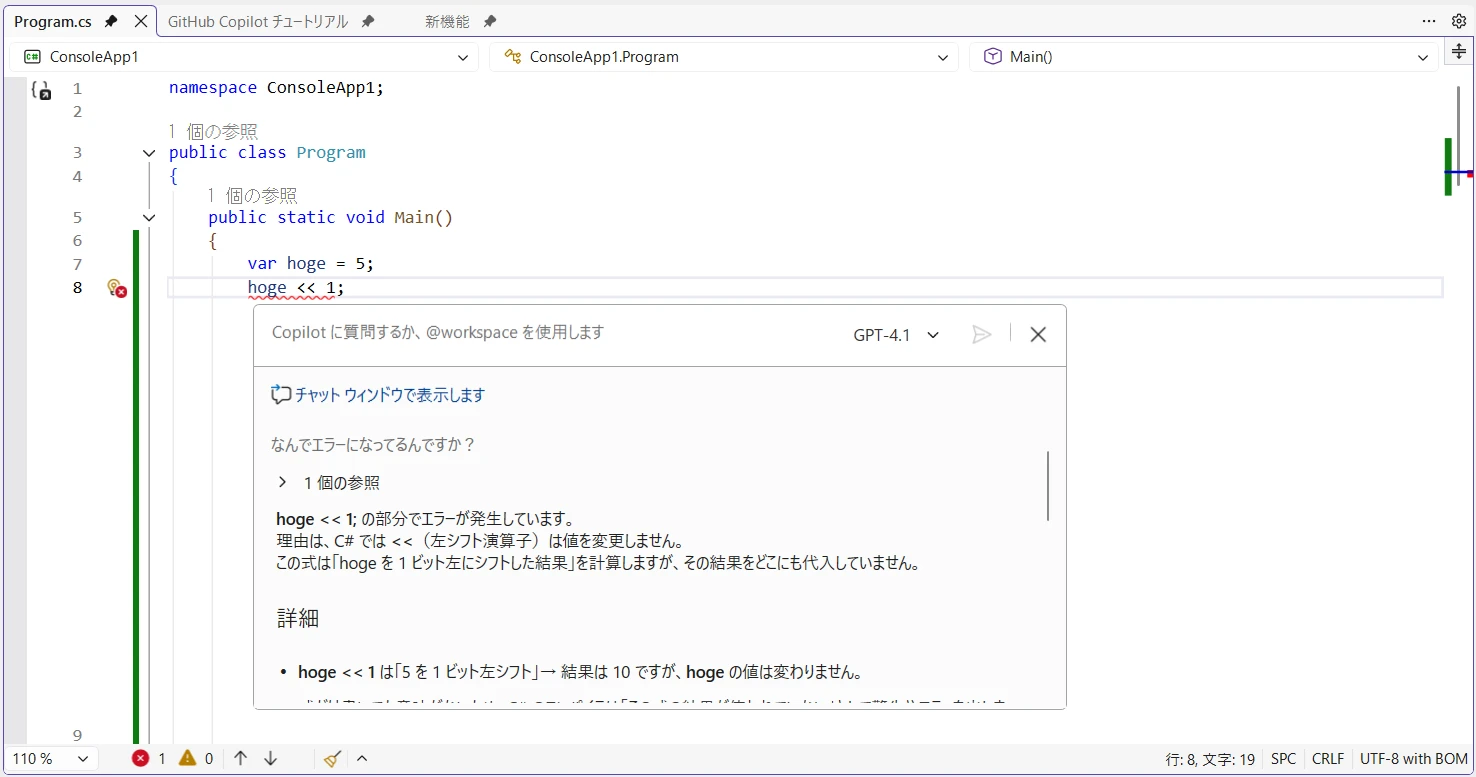
Task: Toggle pin on GitHub Copilot チュートリアル tab
Action: click(368, 21)
